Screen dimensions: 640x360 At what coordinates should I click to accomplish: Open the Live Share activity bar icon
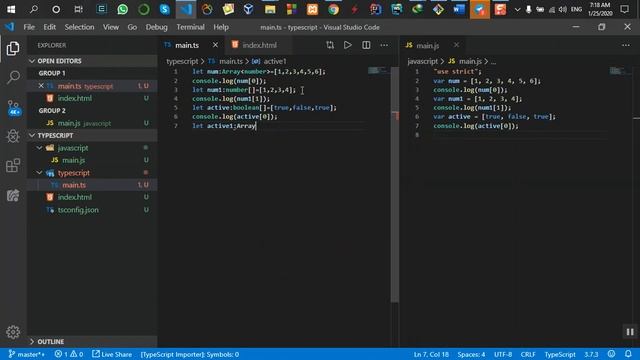(x=13, y=196)
